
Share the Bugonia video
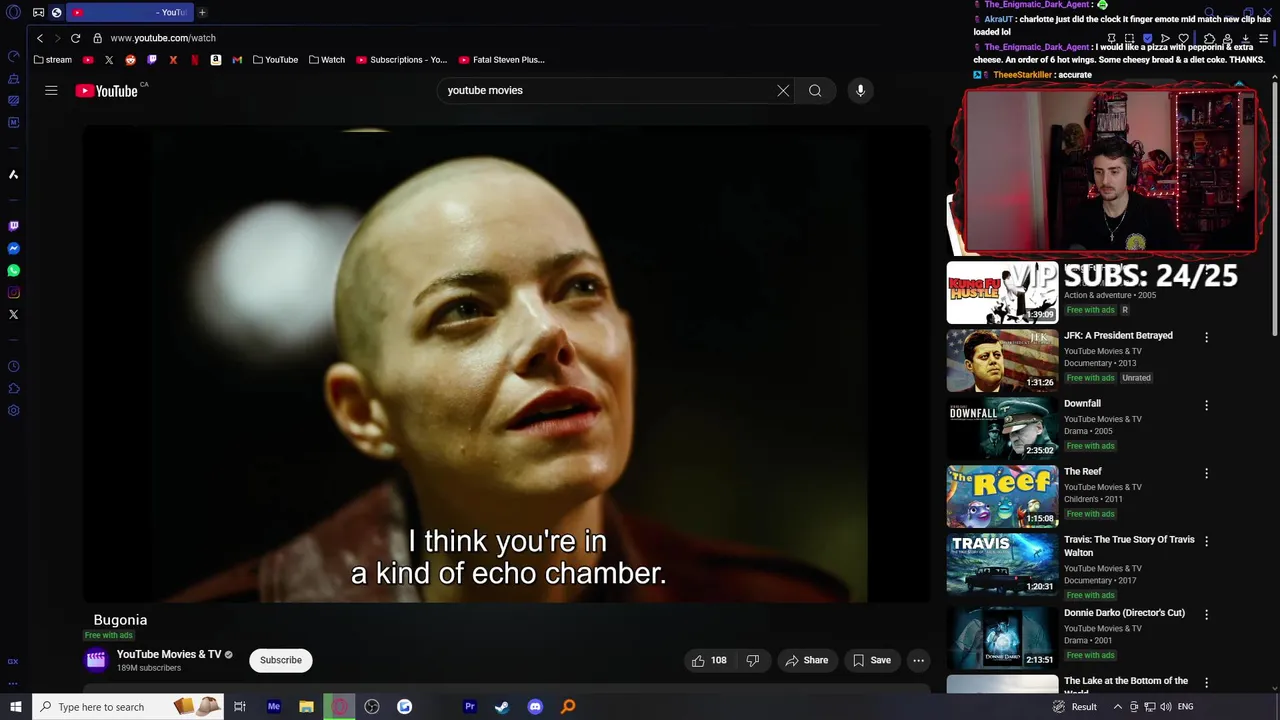[807, 660]
